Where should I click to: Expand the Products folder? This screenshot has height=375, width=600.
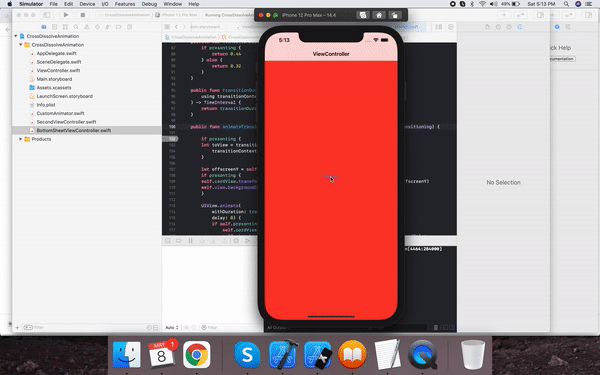(21, 139)
